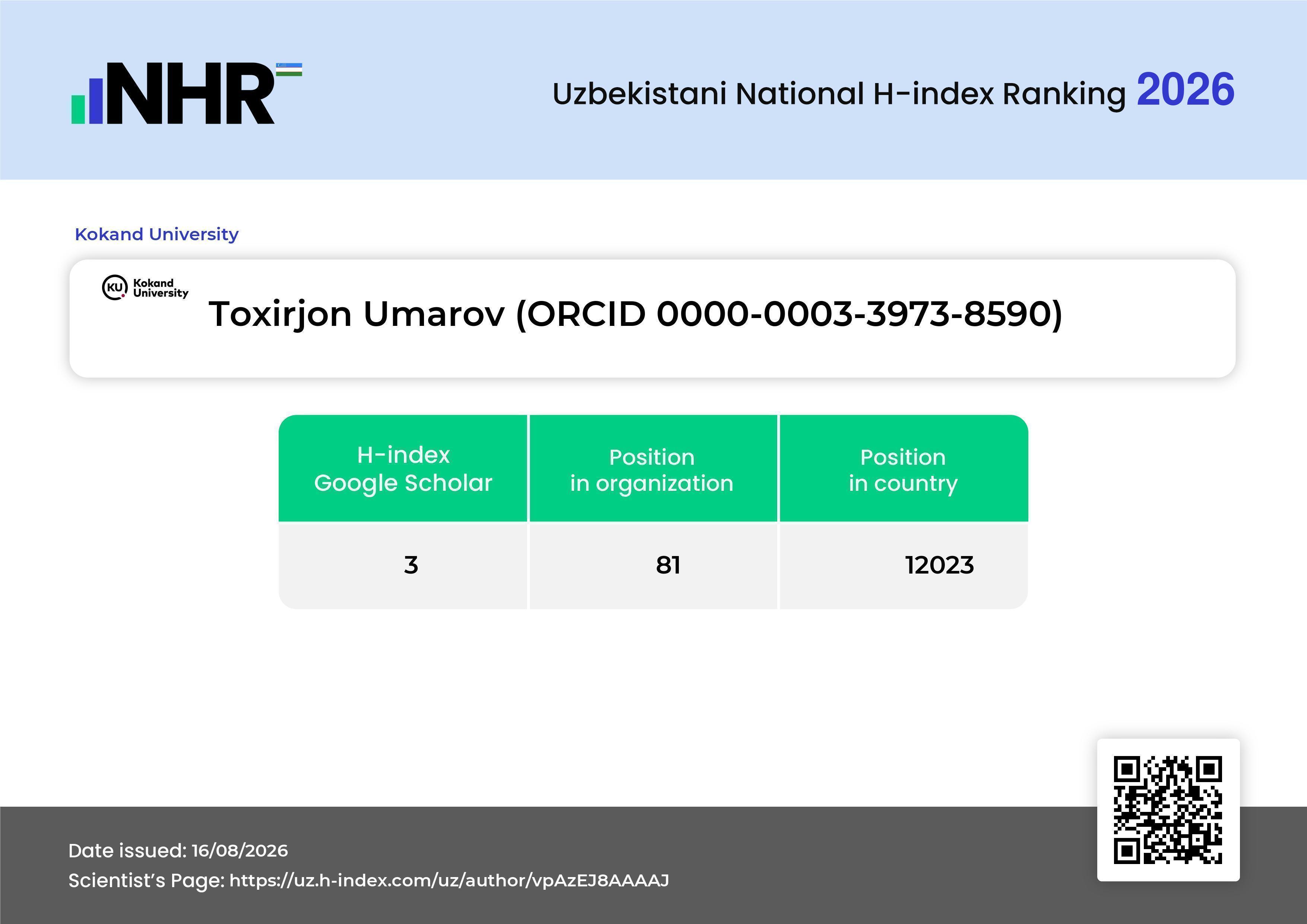The image size is (1307, 924).
Task: Click the Uzbekistan flag icon beside NHR
Action: tap(289, 69)
